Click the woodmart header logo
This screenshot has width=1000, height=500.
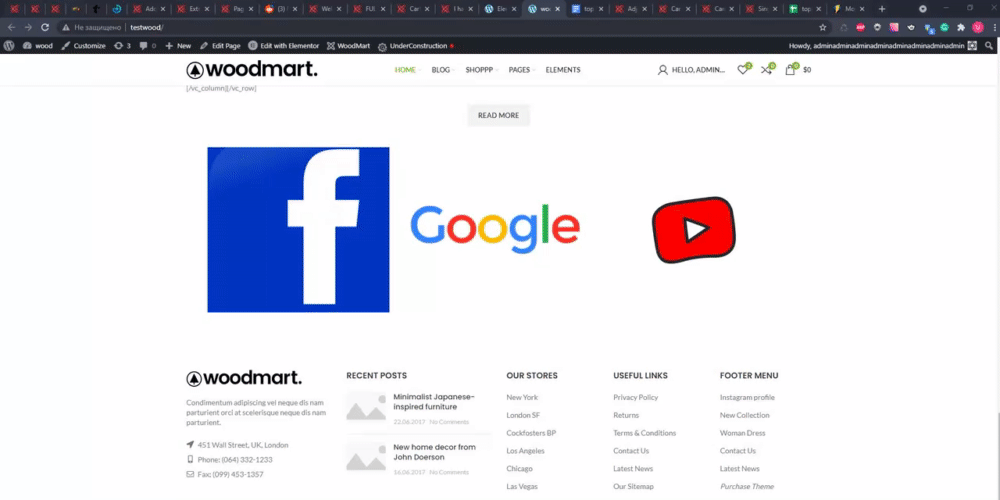click(251, 70)
